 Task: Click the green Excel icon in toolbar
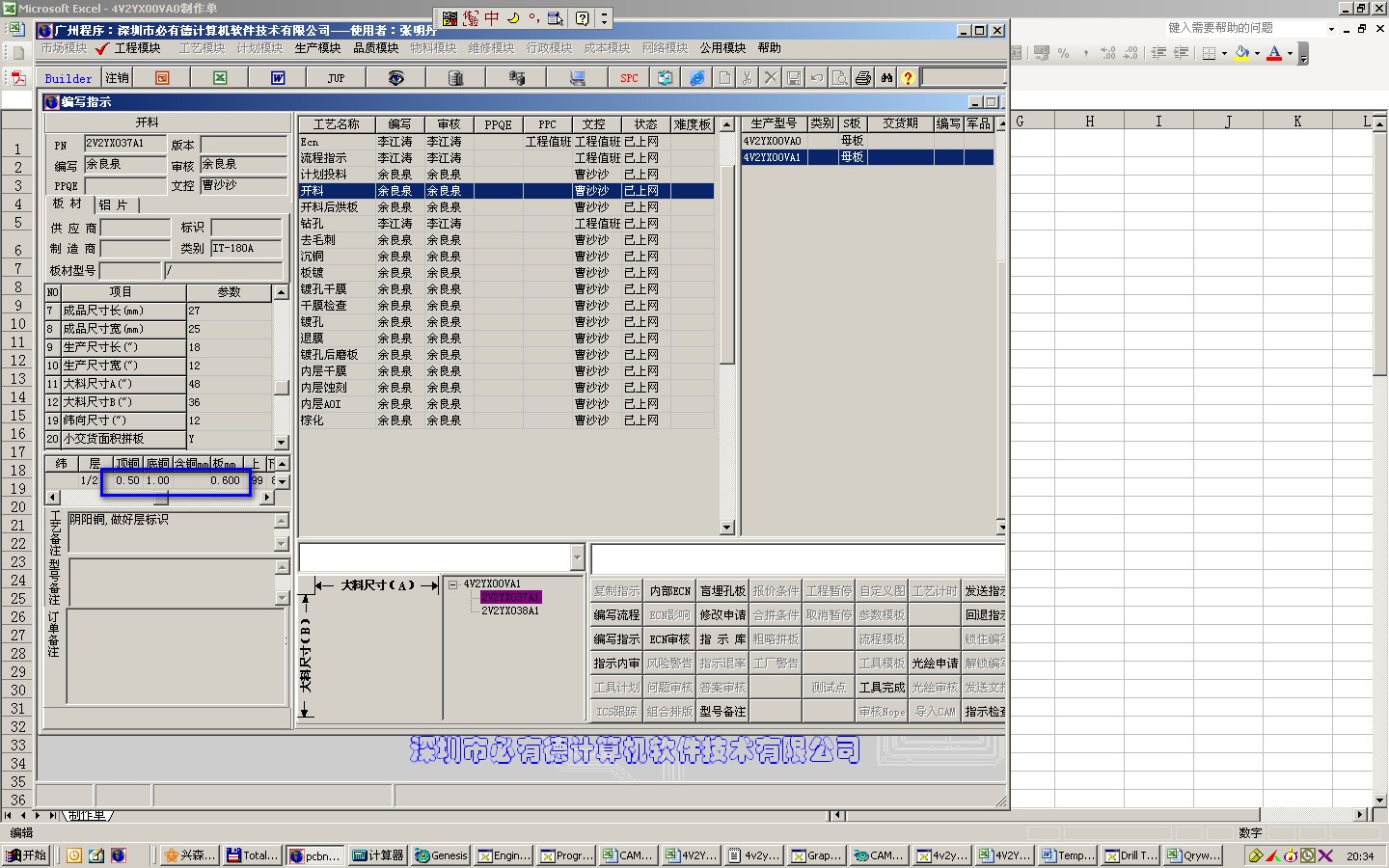(x=220, y=78)
